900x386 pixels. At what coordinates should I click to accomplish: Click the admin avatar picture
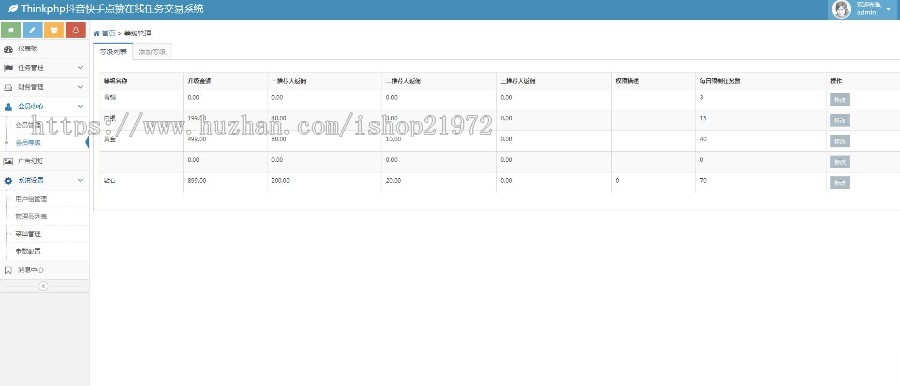[841, 9]
